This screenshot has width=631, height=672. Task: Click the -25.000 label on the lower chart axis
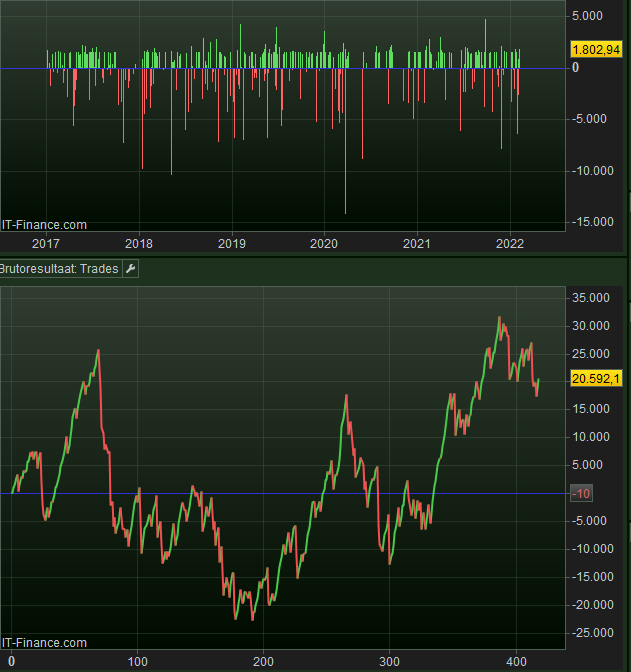[x=593, y=633]
